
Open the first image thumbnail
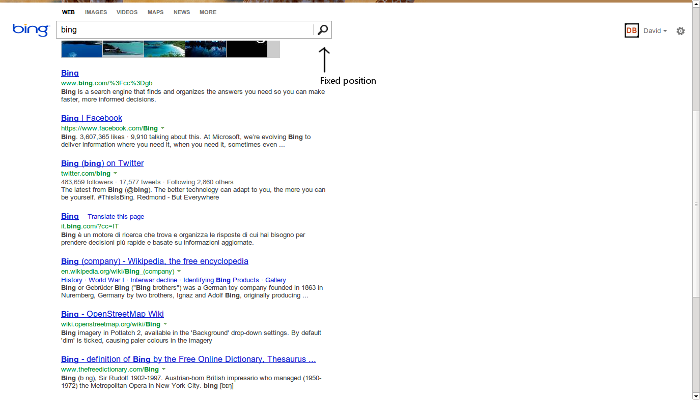[82, 49]
